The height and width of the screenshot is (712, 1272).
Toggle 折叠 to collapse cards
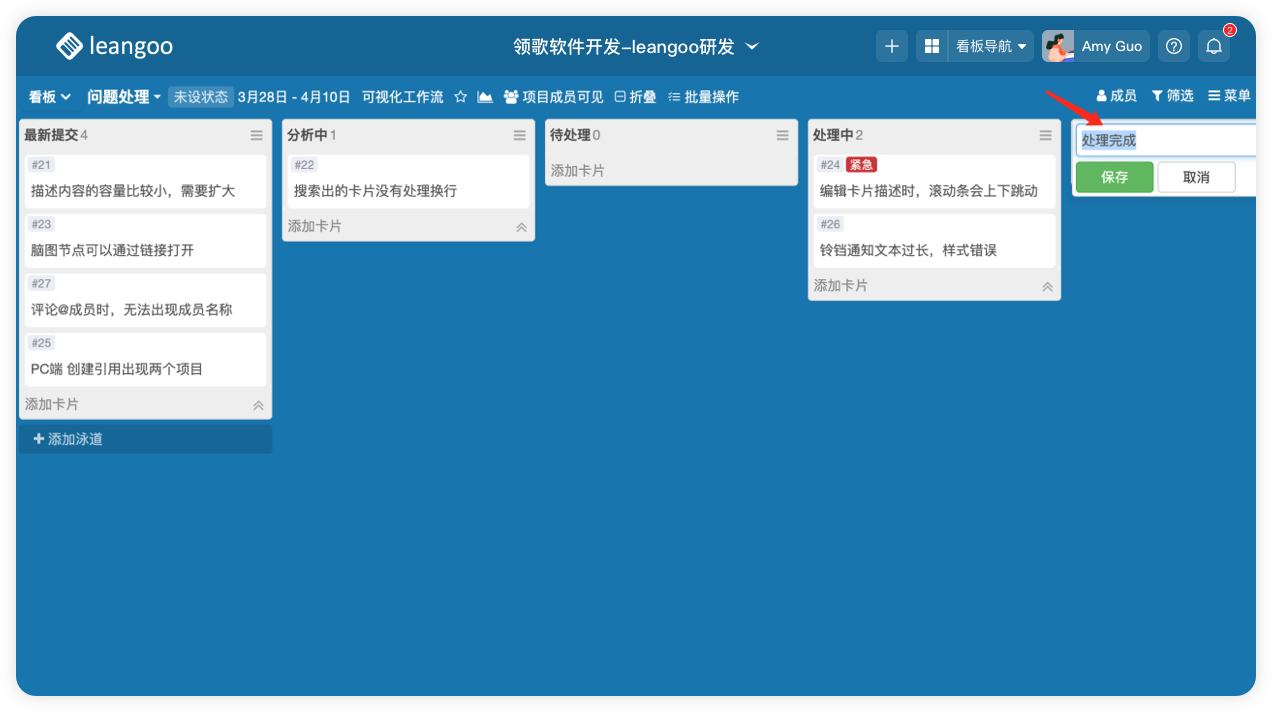pos(635,97)
